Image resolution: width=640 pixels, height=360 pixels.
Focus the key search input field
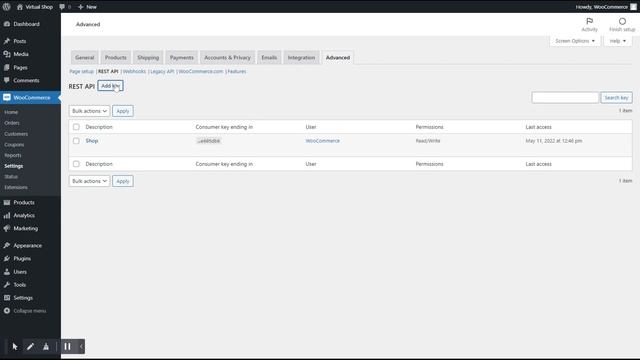tap(565, 98)
